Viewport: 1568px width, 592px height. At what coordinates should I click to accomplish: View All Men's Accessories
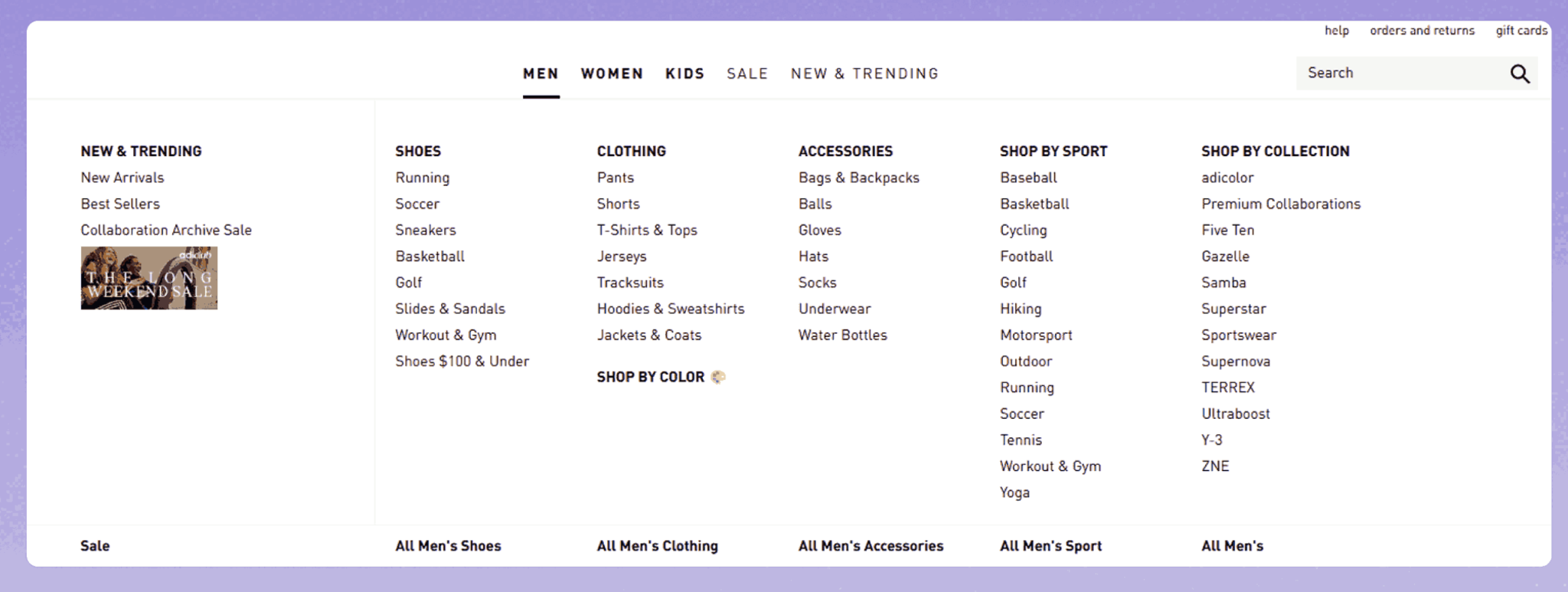(x=871, y=546)
